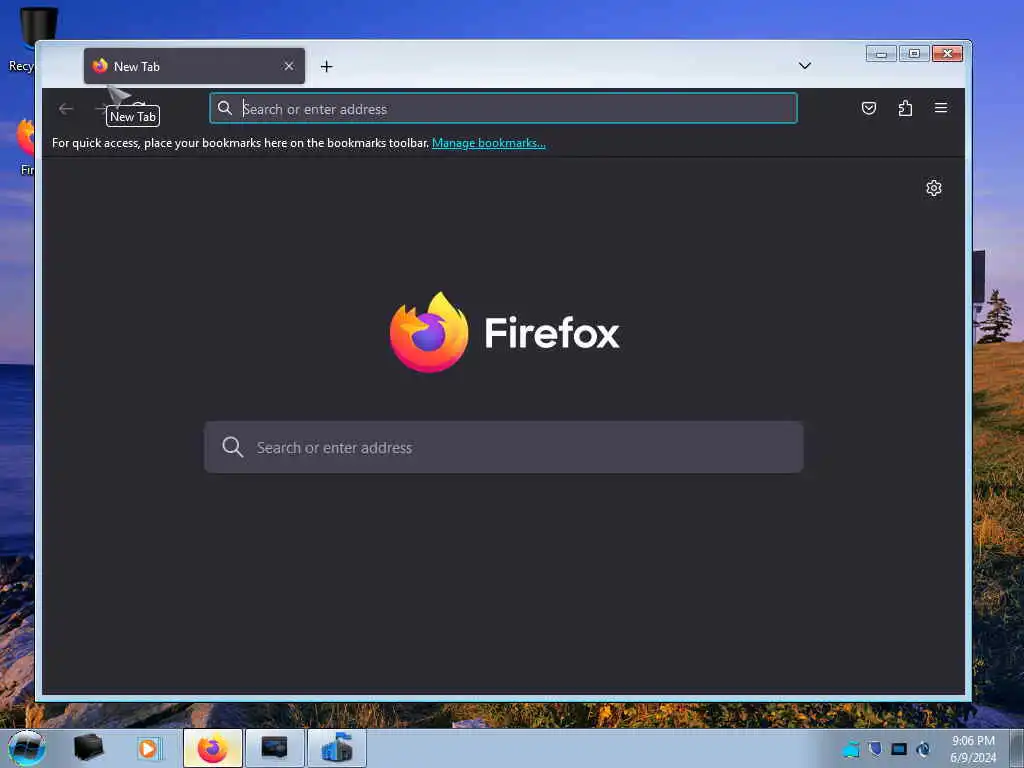The height and width of the screenshot is (768, 1024).
Task: Open the shield tray icon
Action: click(875, 748)
